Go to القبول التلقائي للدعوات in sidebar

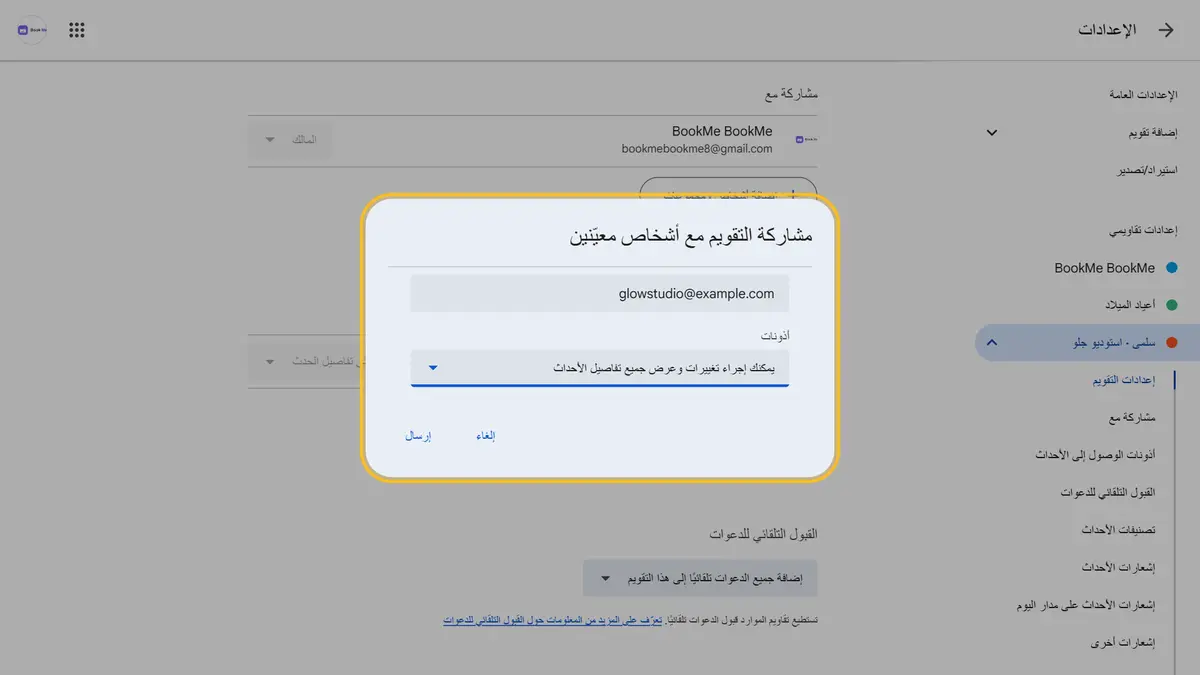click(1109, 493)
